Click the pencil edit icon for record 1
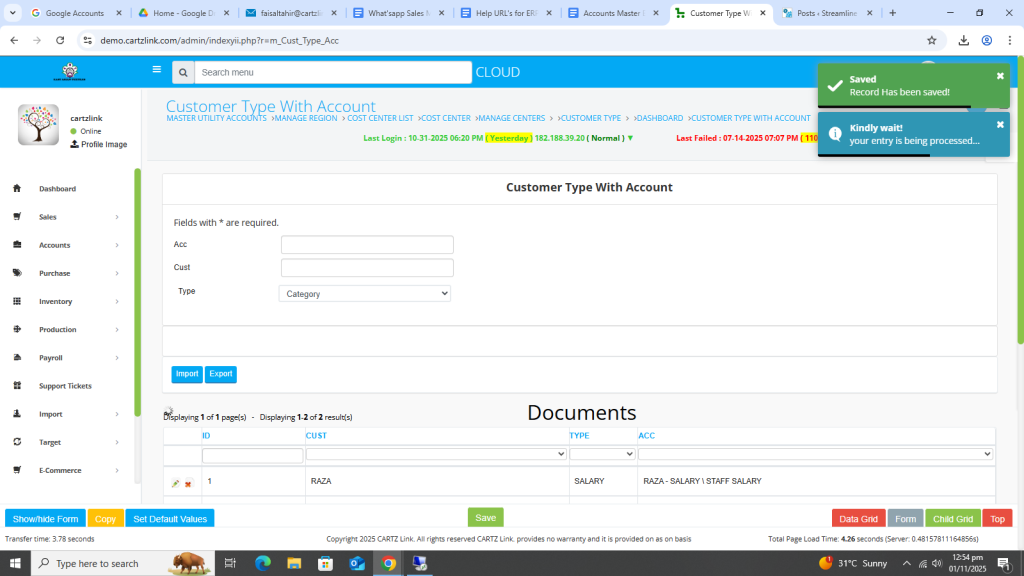The width and height of the screenshot is (1024, 576). click(x=175, y=484)
